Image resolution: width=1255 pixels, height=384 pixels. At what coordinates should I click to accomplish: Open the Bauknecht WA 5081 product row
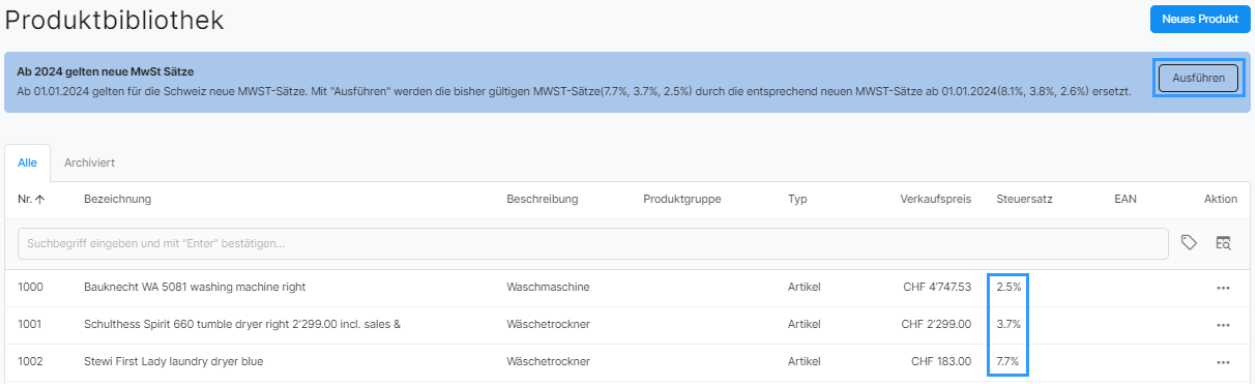(x=627, y=288)
